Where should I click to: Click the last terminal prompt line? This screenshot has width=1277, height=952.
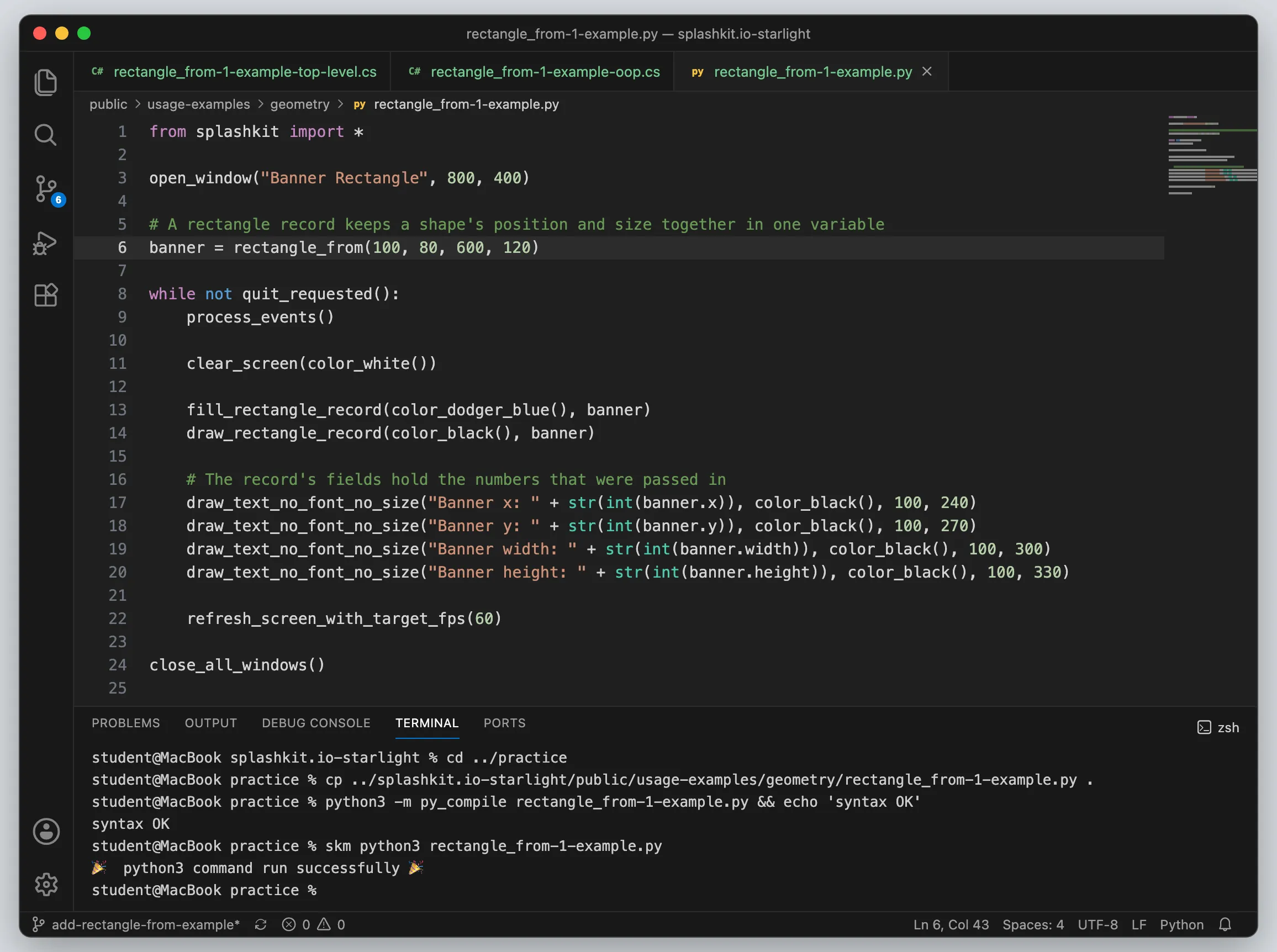(204, 890)
